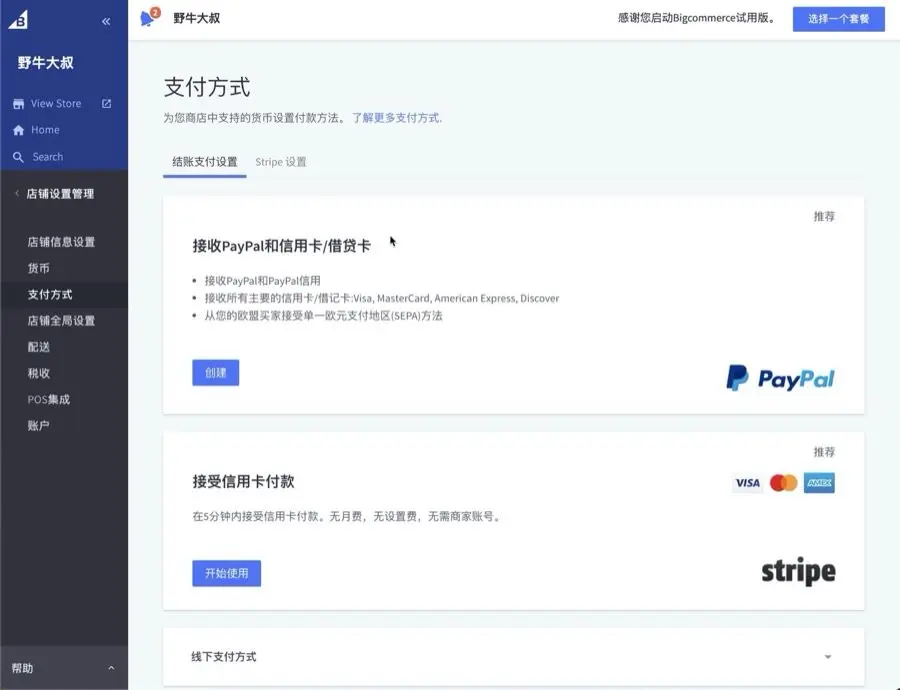900x690 pixels.
Task: Click the Search magnifier icon
Action: (x=18, y=157)
